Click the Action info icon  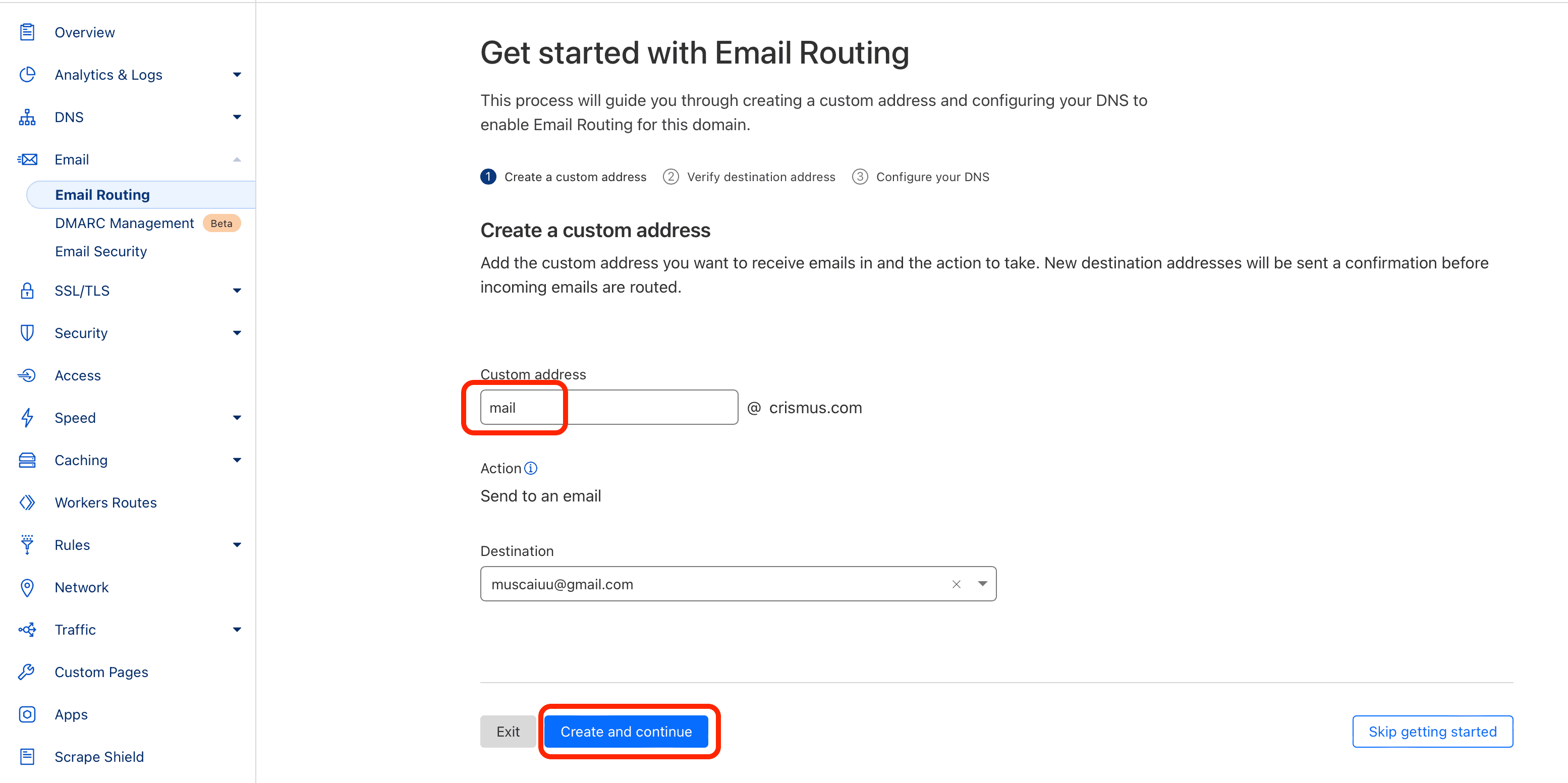tap(531, 468)
